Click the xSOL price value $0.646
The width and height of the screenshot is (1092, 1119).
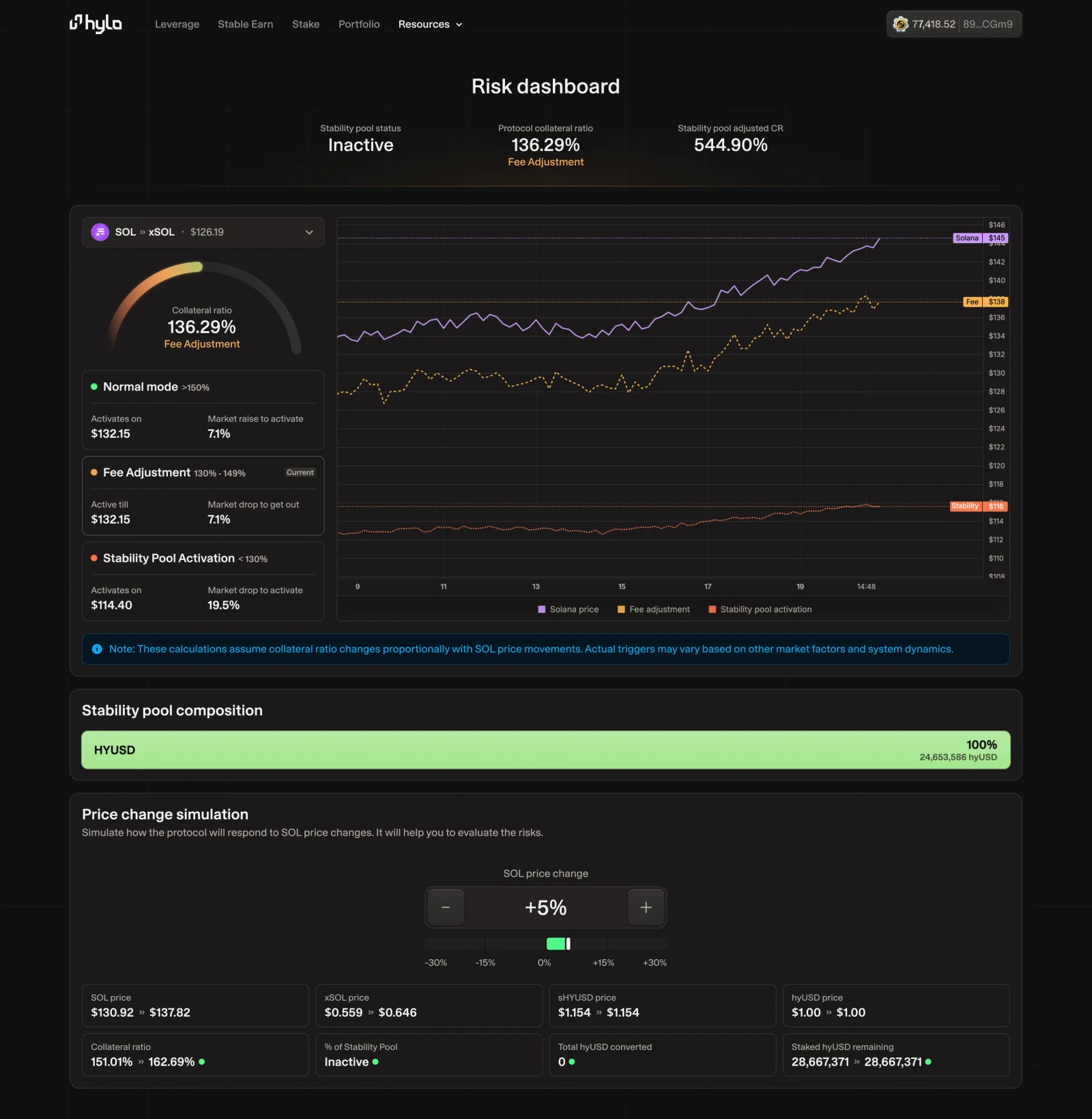tap(397, 1012)
